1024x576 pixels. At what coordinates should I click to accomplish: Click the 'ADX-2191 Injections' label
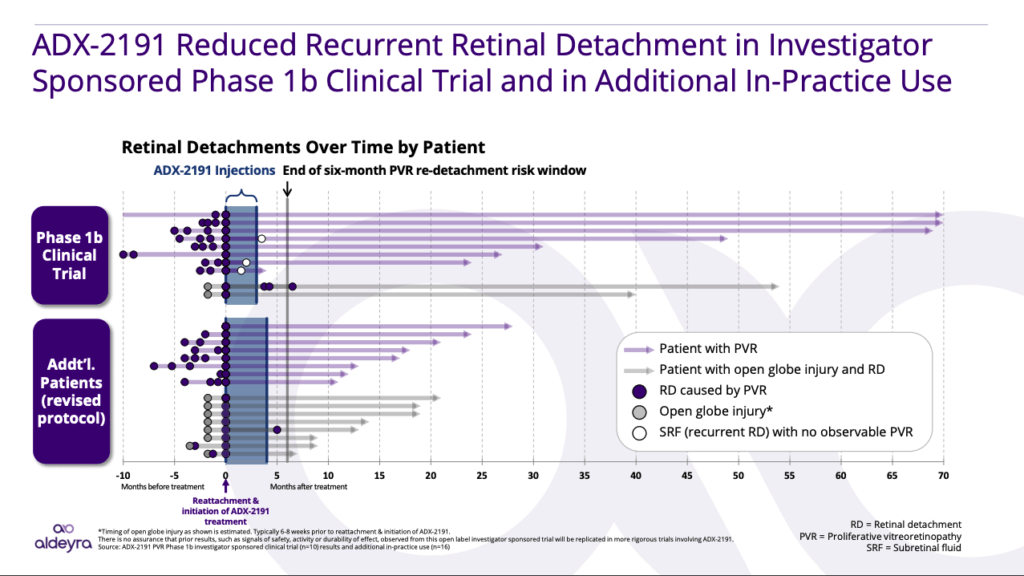click(214, 170)
